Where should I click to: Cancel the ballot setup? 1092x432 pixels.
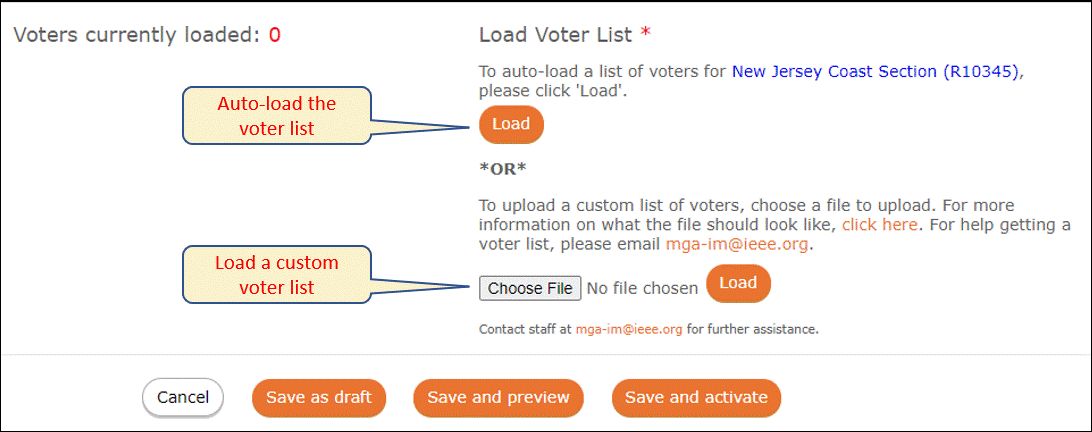(x=182, y=397)
